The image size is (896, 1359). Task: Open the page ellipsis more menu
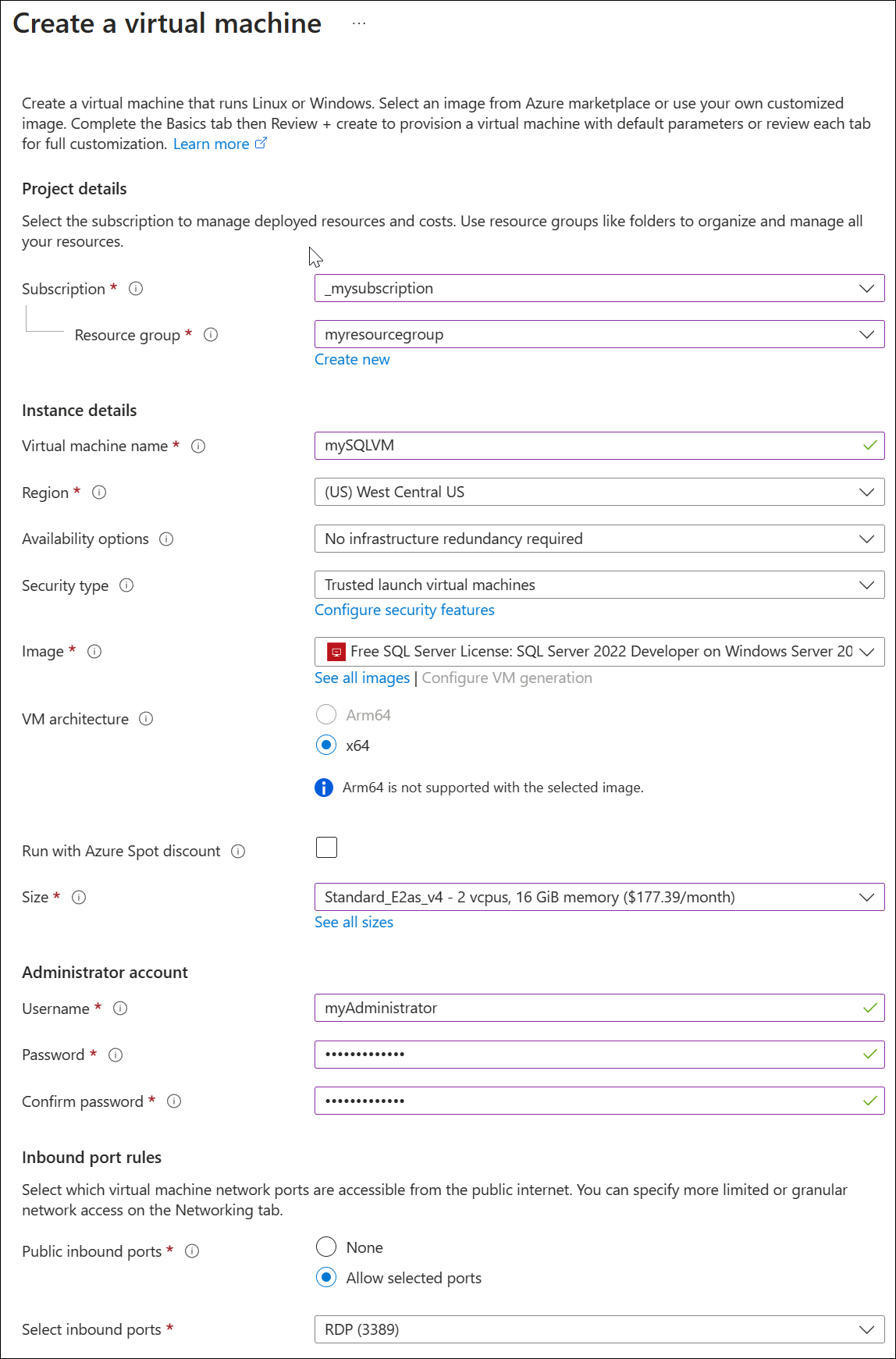(359, 23)
